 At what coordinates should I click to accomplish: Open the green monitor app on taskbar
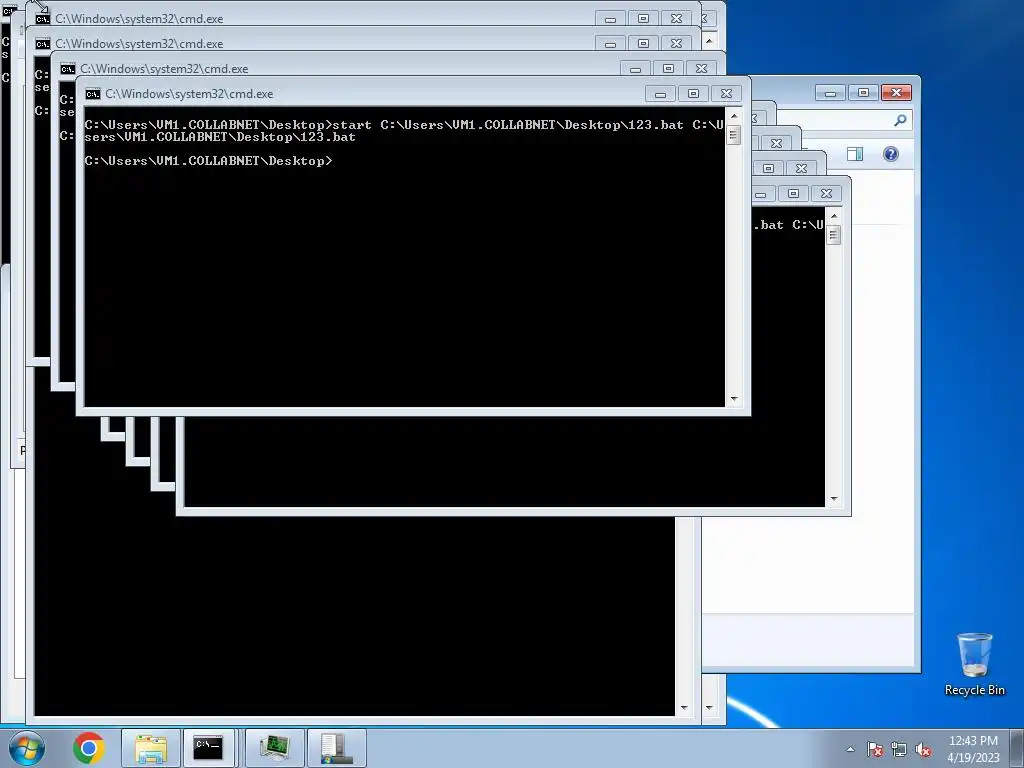point(275,748)
